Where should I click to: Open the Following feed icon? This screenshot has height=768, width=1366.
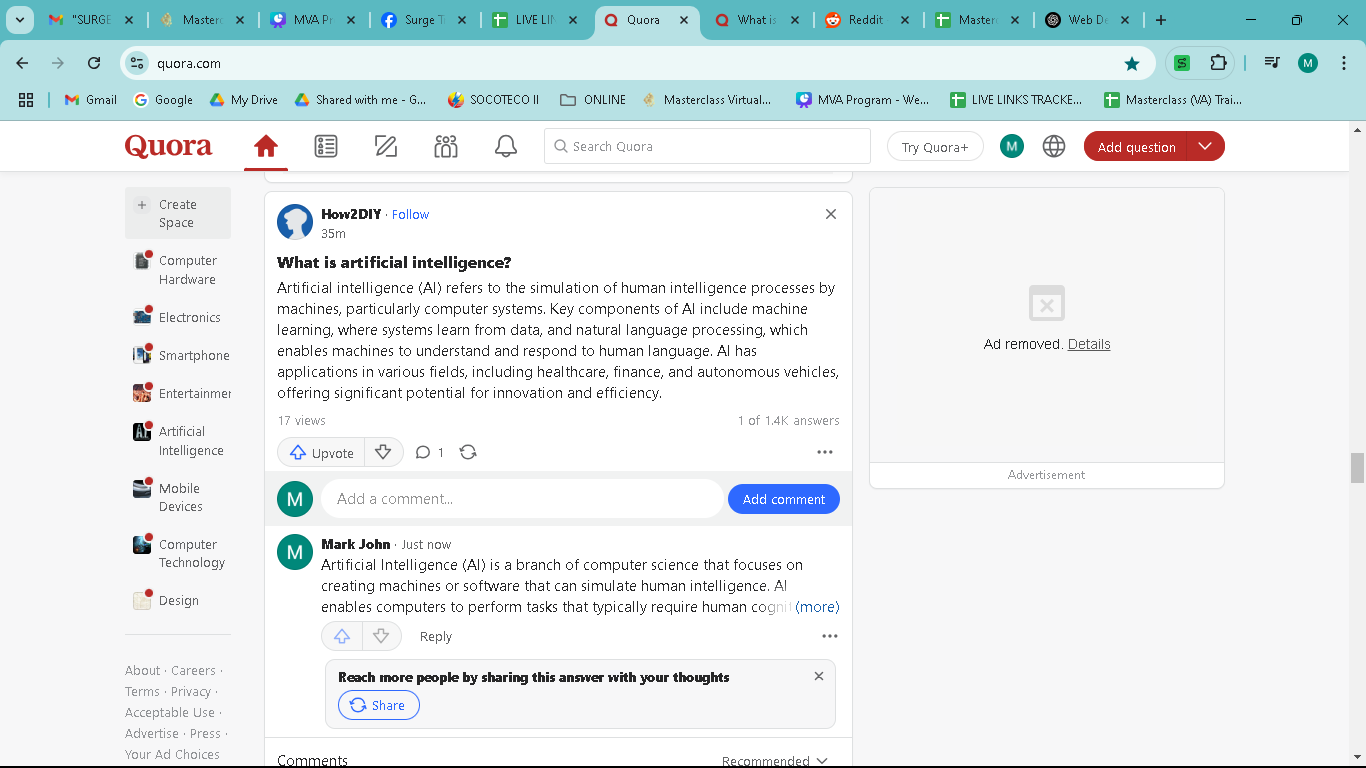point(326,147)
